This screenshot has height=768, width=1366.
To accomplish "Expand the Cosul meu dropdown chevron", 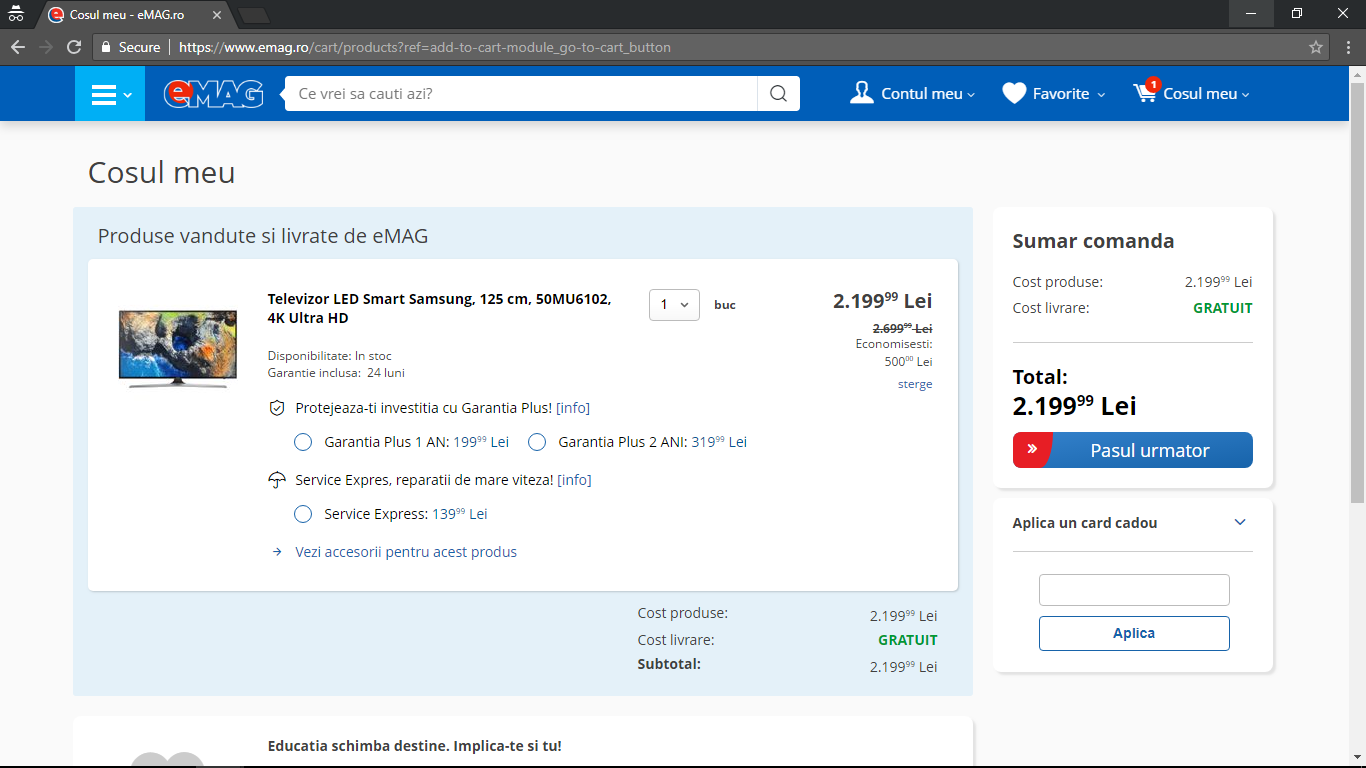I will click(x=1246, y=95).
